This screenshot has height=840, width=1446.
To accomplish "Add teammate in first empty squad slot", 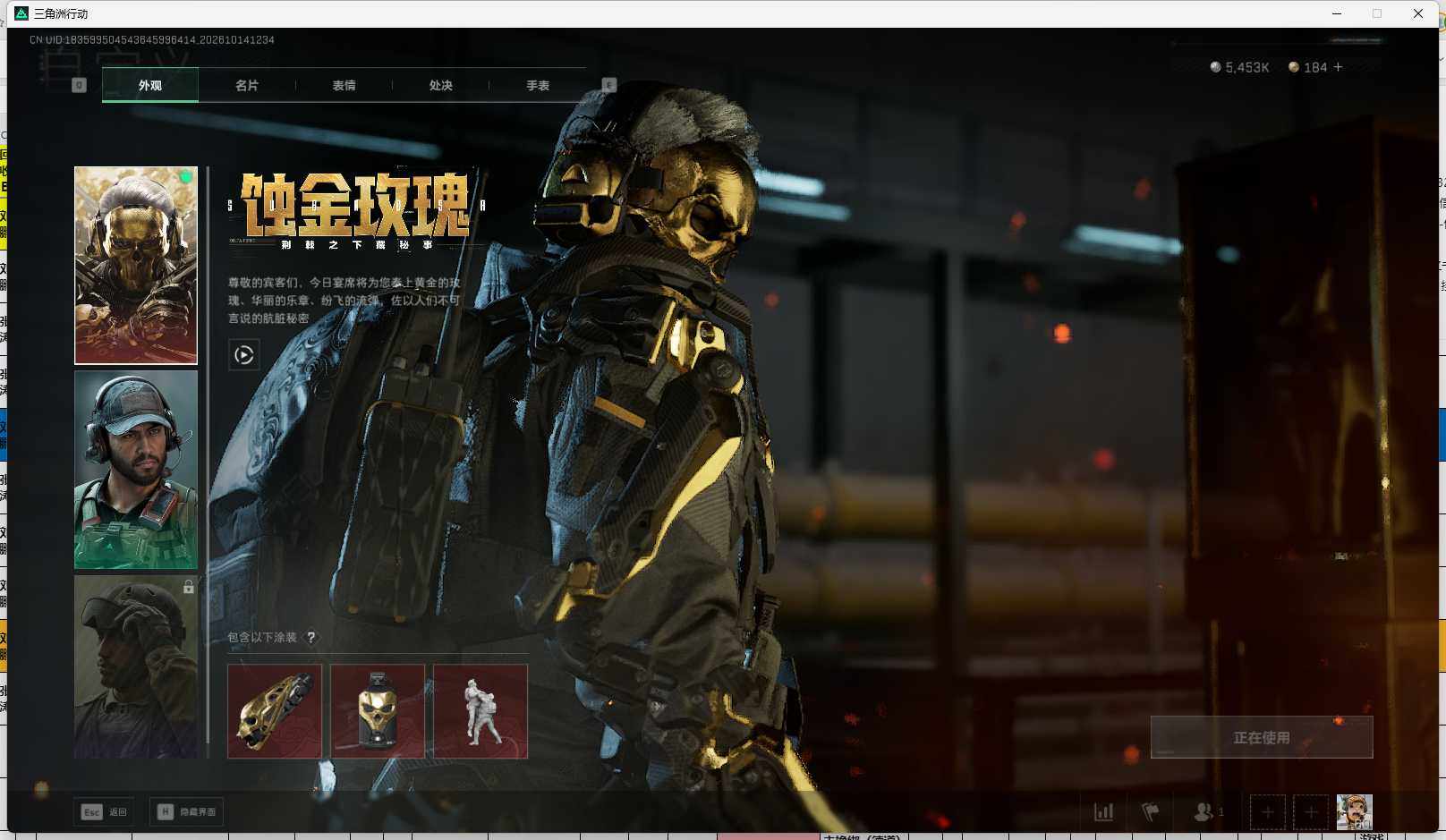I will [x=1268, y=812].
